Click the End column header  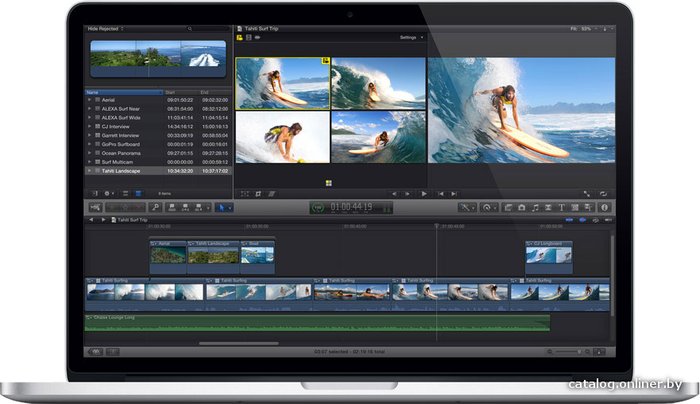click(x=215, y=92)
